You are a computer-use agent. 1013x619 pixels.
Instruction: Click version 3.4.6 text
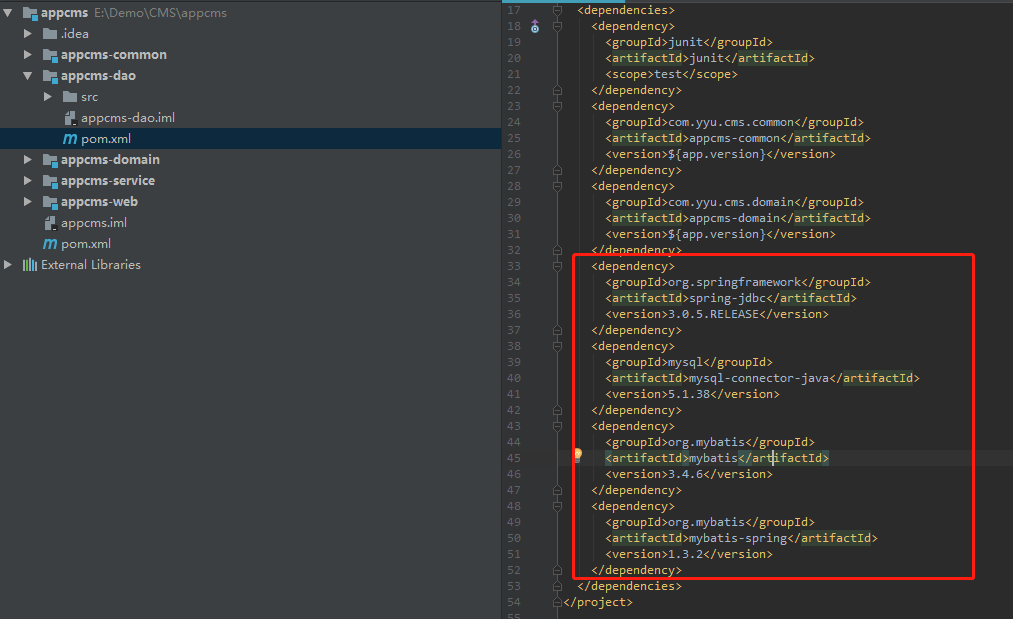click(685, 474)
